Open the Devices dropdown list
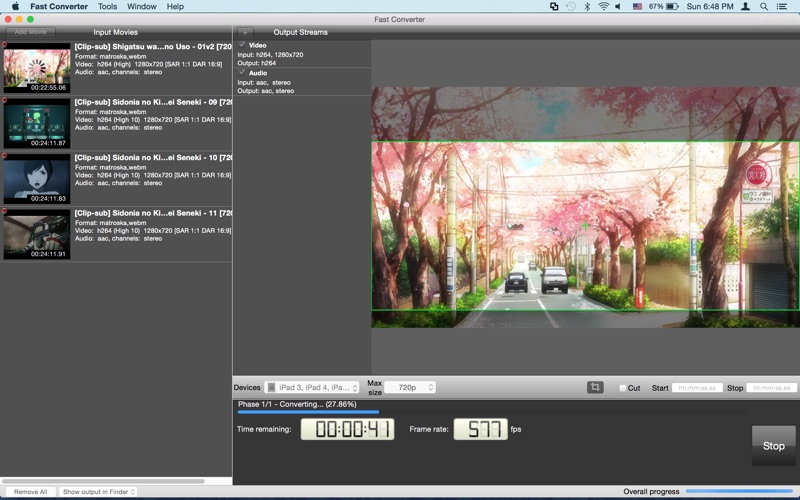Screen dimensions: 800x500 coord(312,387)
